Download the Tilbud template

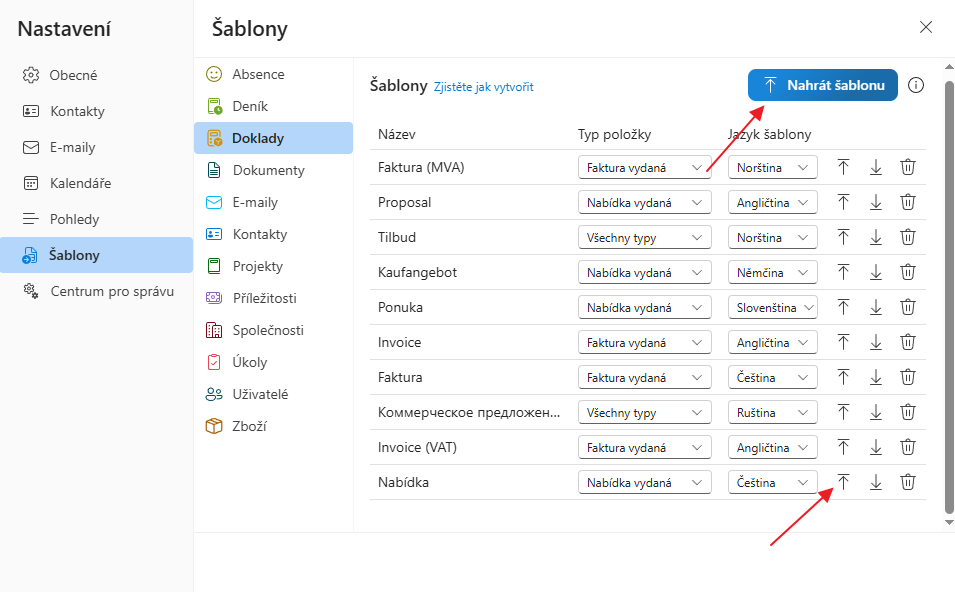click(876, 237)
